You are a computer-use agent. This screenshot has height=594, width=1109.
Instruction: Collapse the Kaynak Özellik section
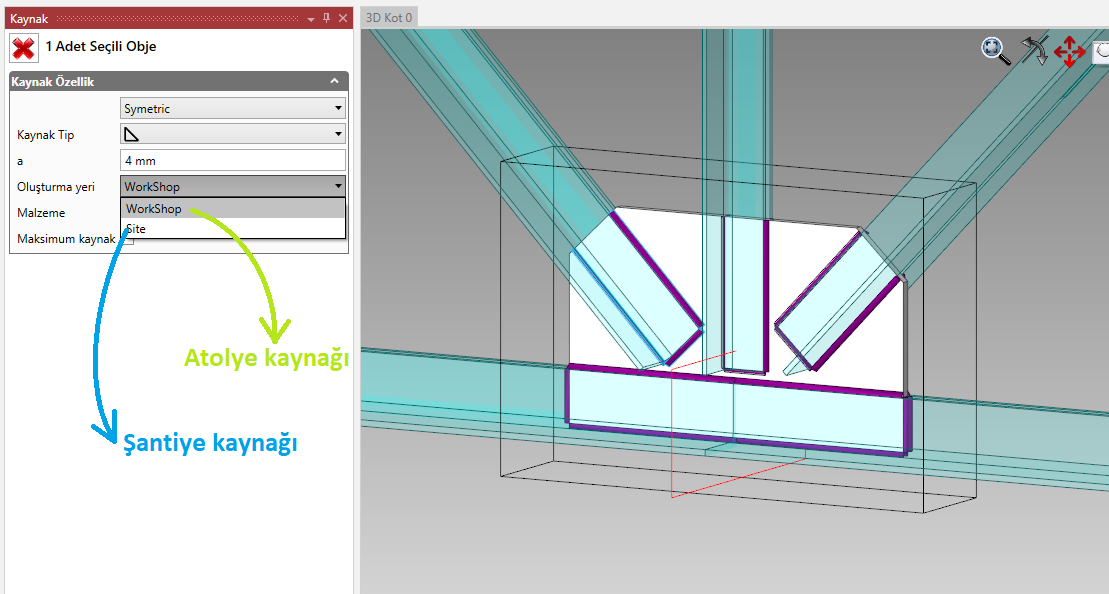[x=334, y=82]
